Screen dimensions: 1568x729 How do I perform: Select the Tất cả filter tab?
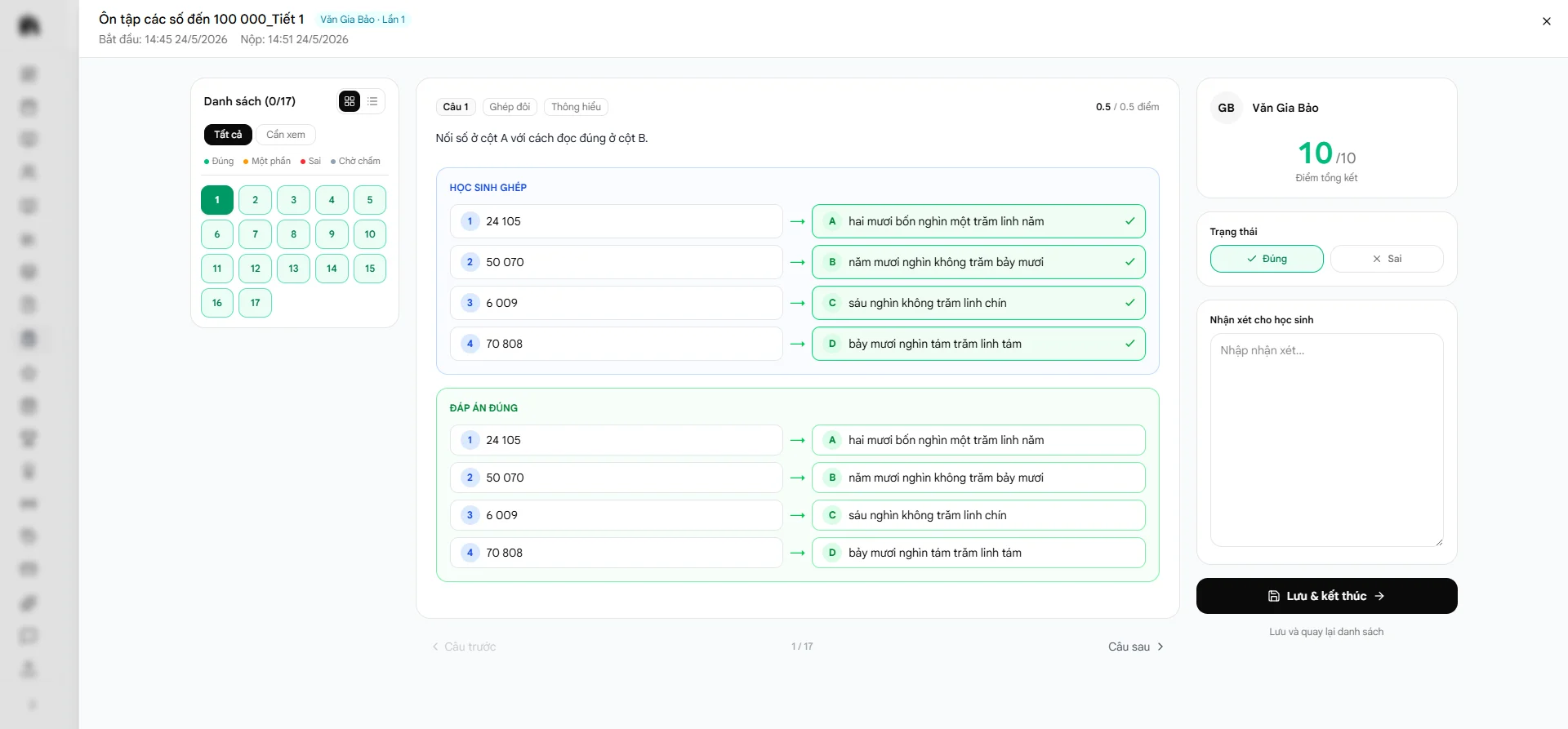[228, 135]
